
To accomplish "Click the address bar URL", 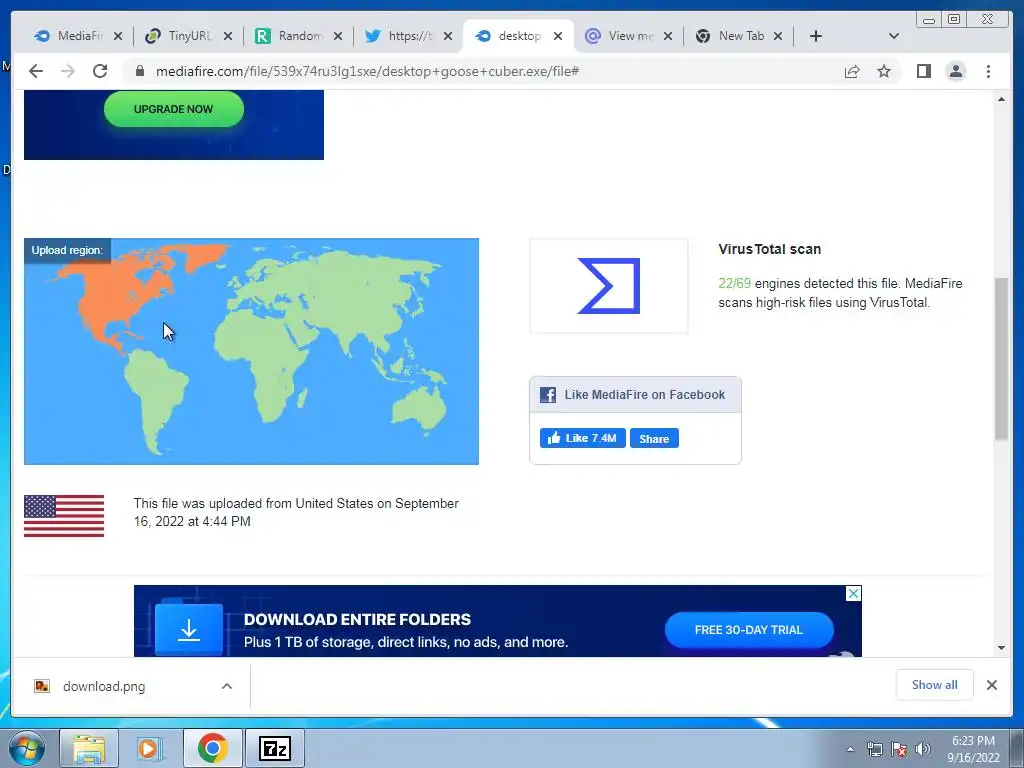I will (x=367, y=71).
